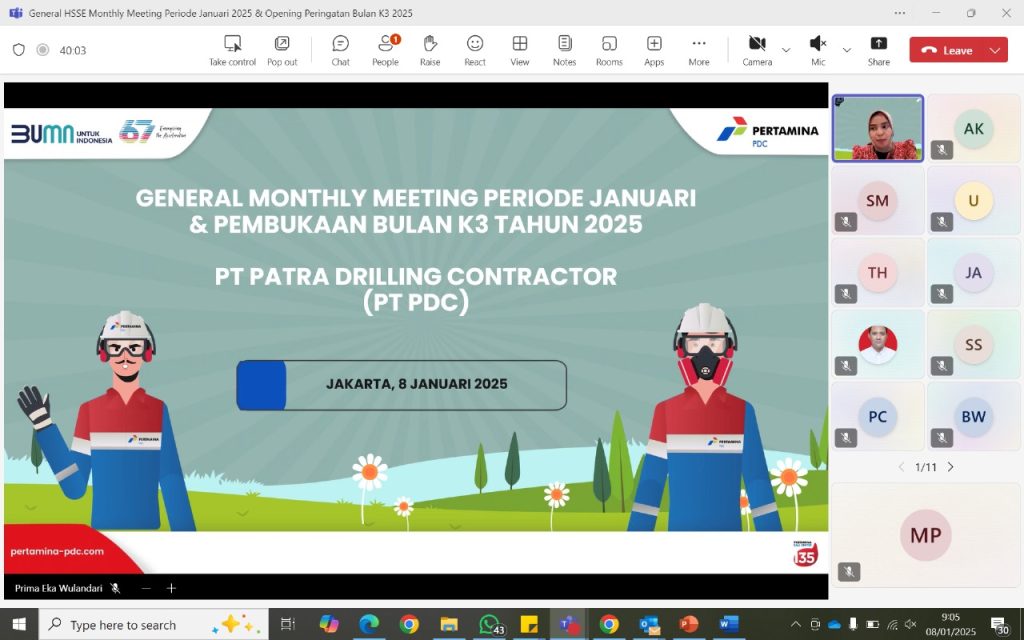
Task: Select the participant tile with photo avatar
Action: (878, 344)
